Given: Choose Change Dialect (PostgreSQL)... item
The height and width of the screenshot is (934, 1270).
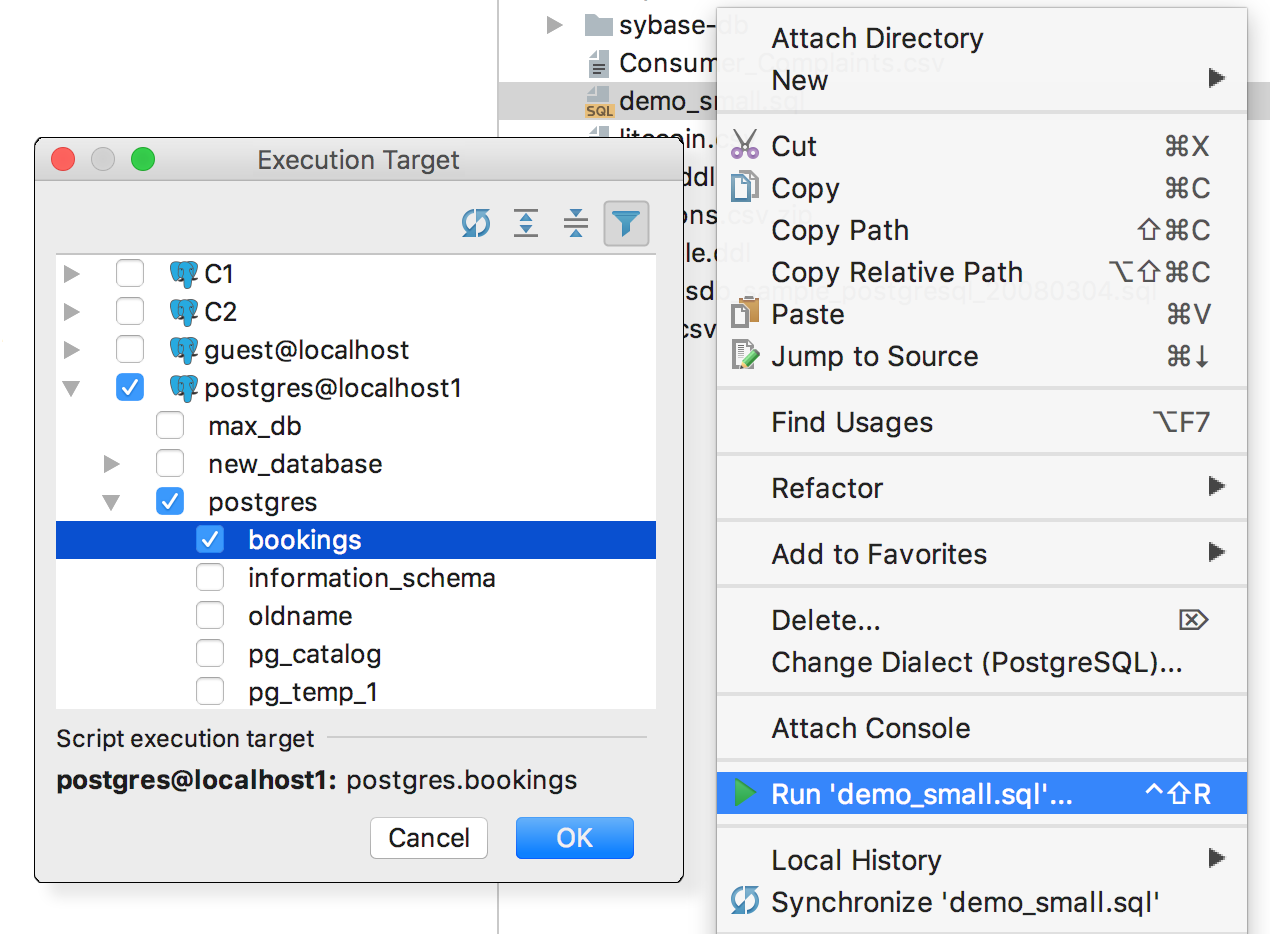Looking at the screenshot, I should click(x=982, y=662).
